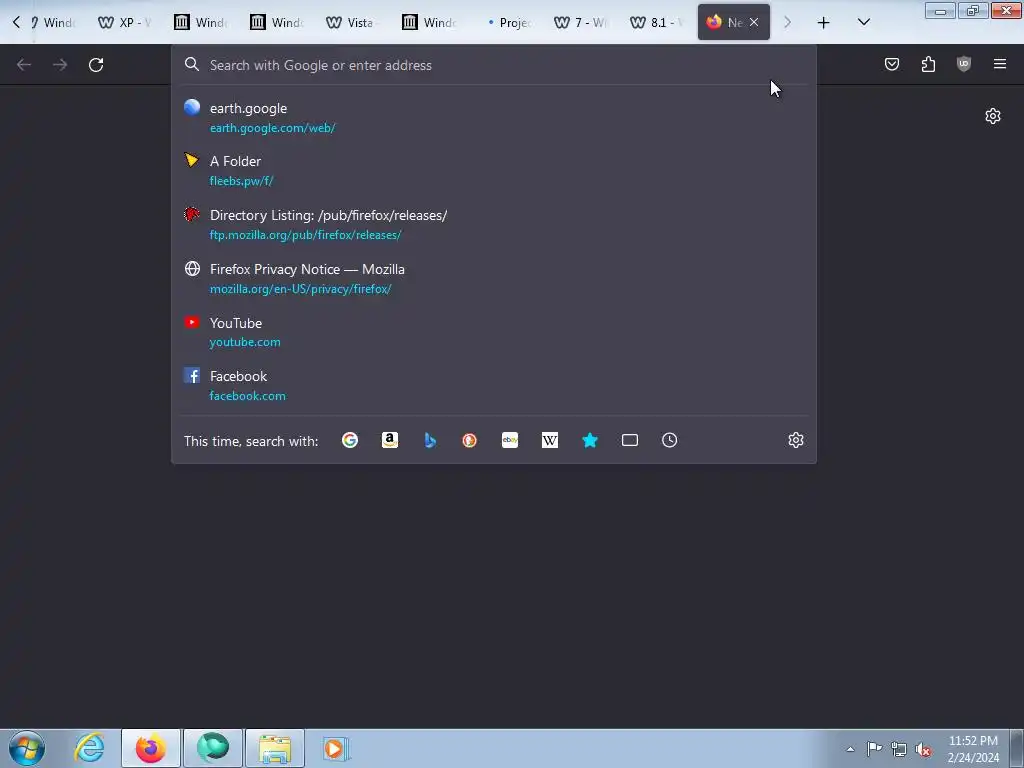Switch to the XP Wikipedia tab

pyautogui.click(x=125, y=22)
